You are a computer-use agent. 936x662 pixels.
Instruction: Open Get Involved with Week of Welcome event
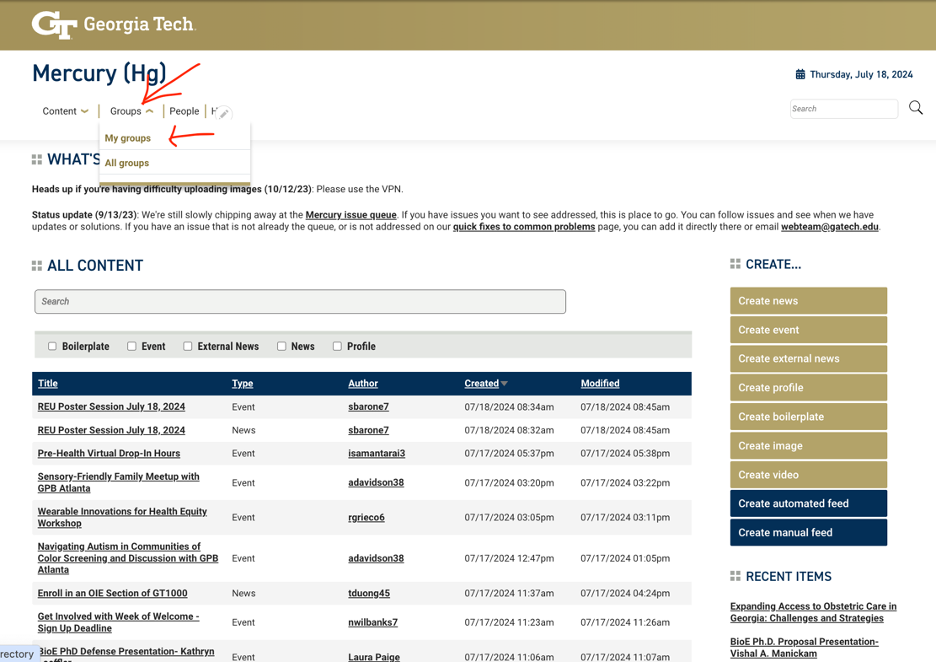[118, 622]
